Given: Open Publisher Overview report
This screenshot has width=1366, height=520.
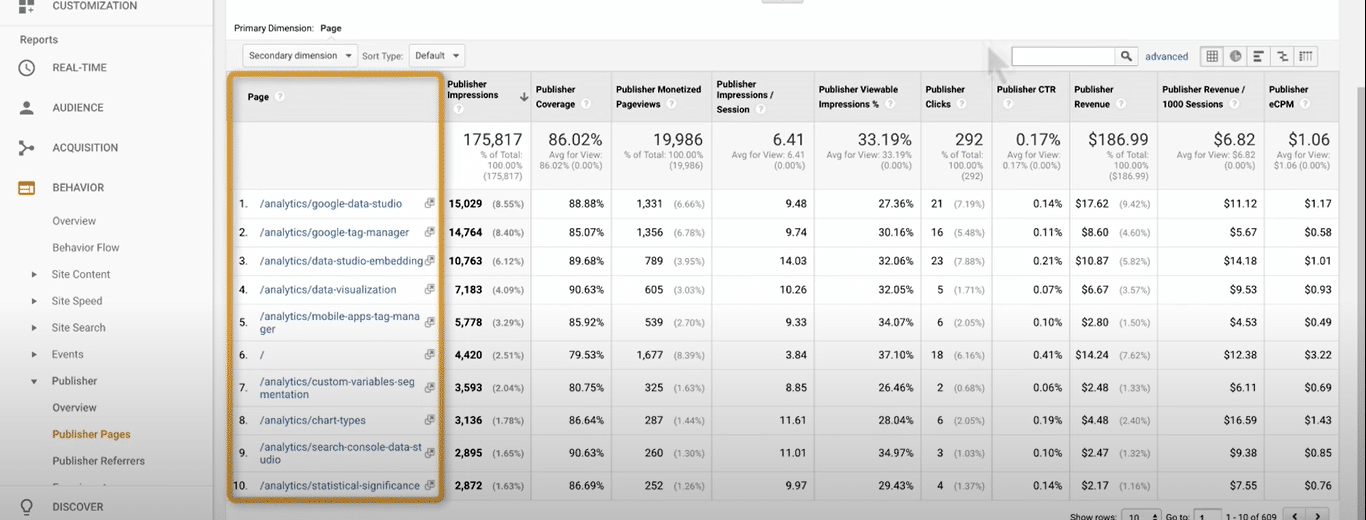Looking at the screenshot, I should 74,408.
